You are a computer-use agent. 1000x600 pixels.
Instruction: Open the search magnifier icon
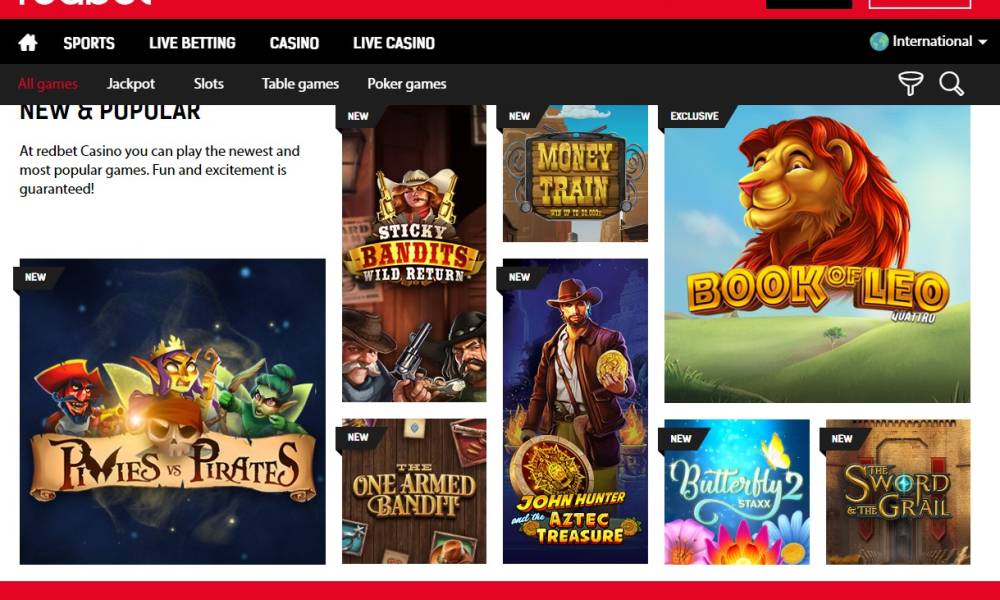(951, 84)
